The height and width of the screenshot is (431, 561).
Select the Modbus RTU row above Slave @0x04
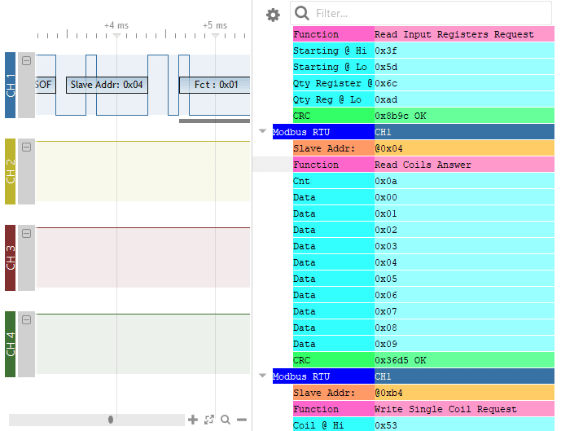pyautogui.click(x=413, y=132)
